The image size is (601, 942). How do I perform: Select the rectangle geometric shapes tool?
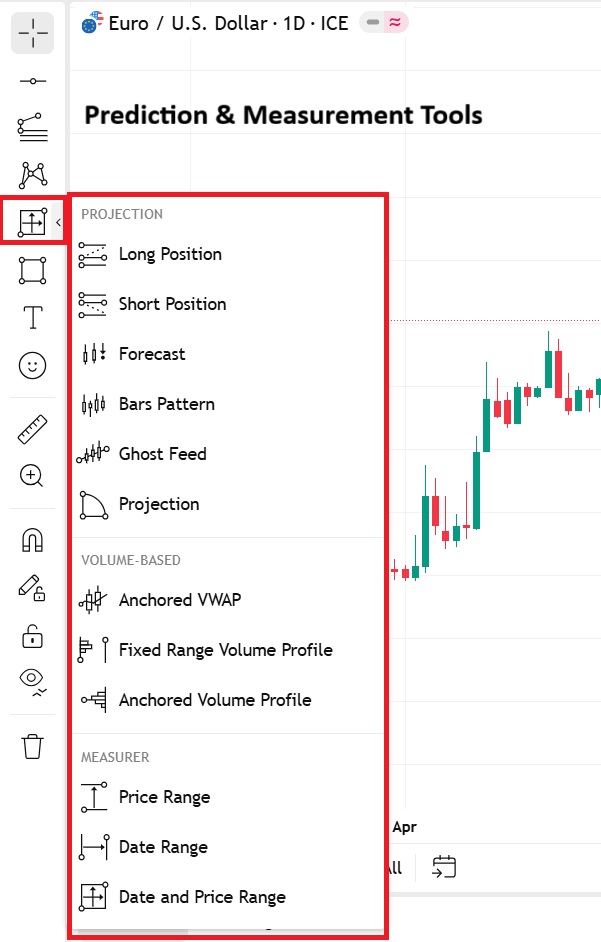[x=33, y=270]
